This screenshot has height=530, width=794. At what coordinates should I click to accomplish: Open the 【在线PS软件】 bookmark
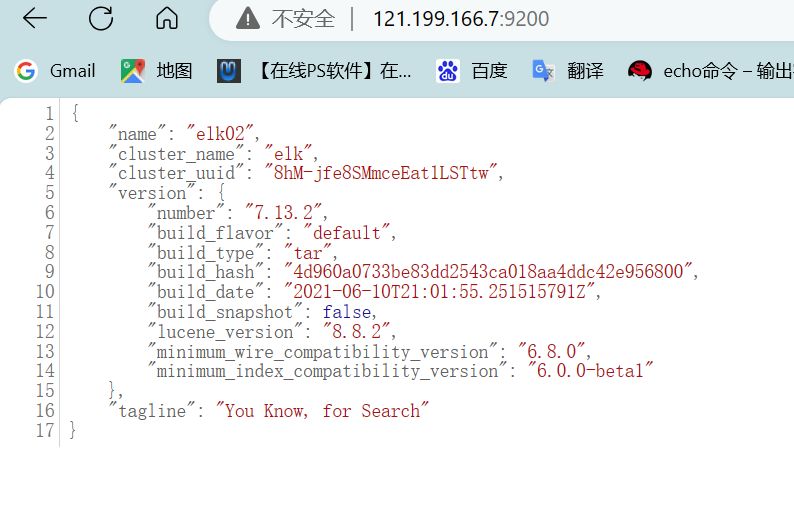point(333,71)
